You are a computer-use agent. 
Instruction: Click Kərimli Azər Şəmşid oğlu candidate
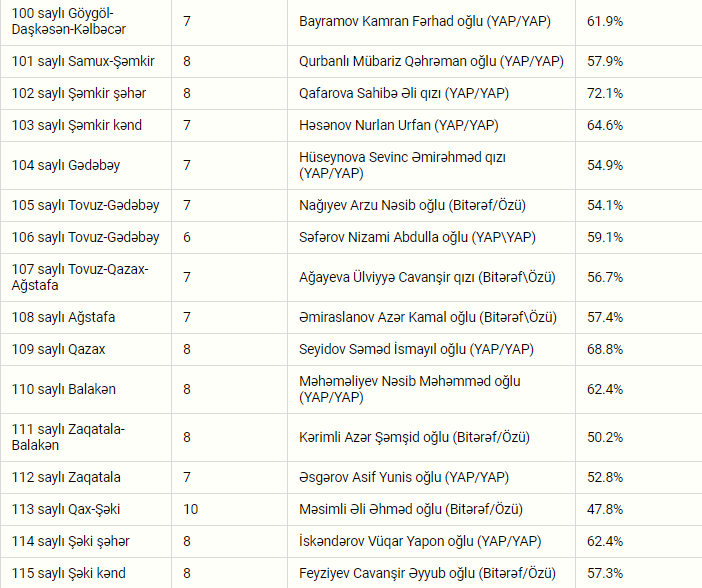pyautogui.click(x=414, y=437)
